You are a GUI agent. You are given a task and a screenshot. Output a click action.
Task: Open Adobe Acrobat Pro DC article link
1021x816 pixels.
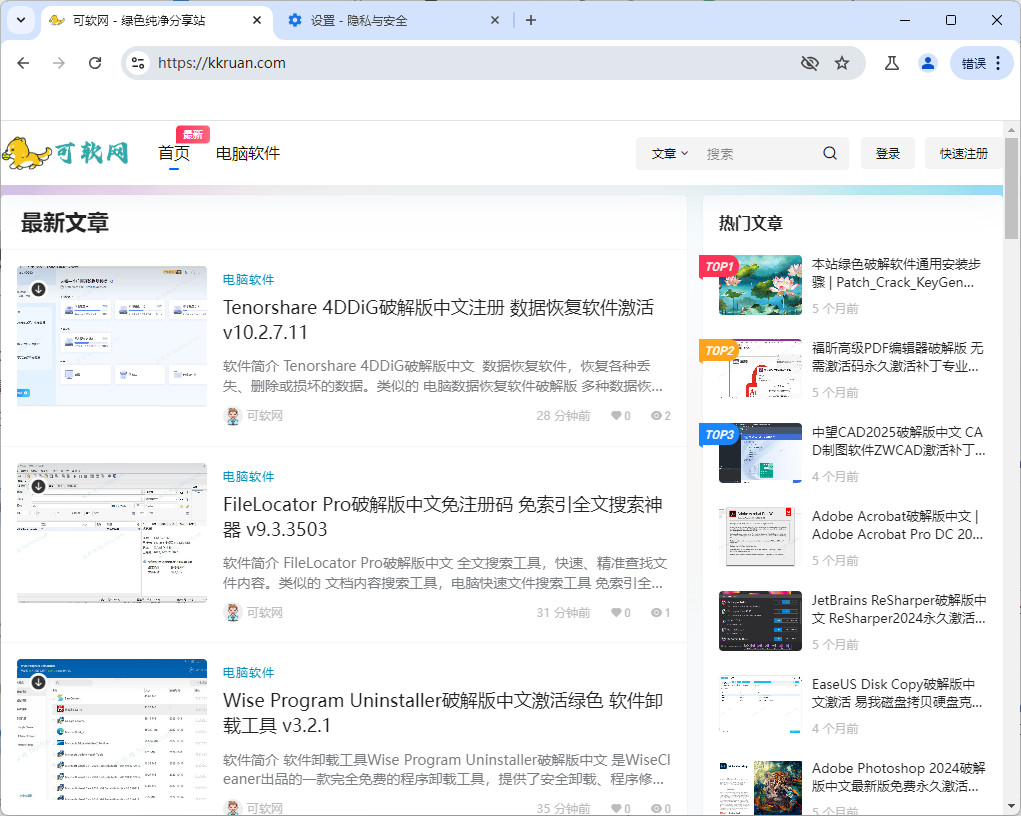[897, 525]
